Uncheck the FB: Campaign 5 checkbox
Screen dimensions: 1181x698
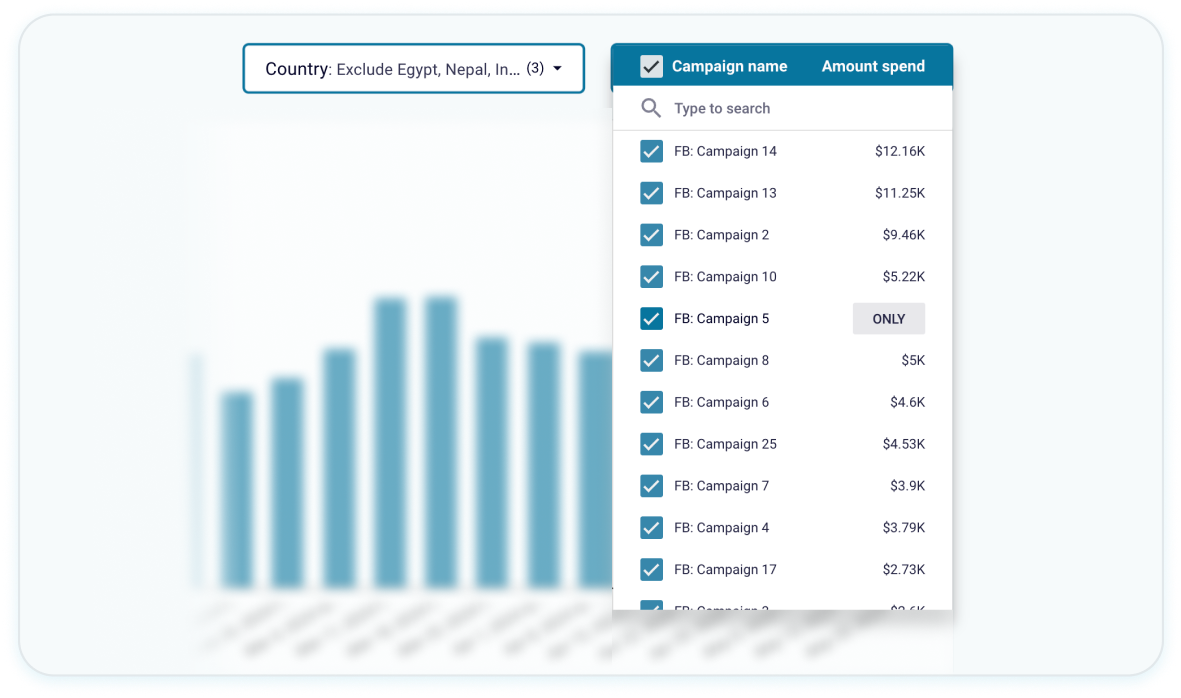tap(651, 319)
